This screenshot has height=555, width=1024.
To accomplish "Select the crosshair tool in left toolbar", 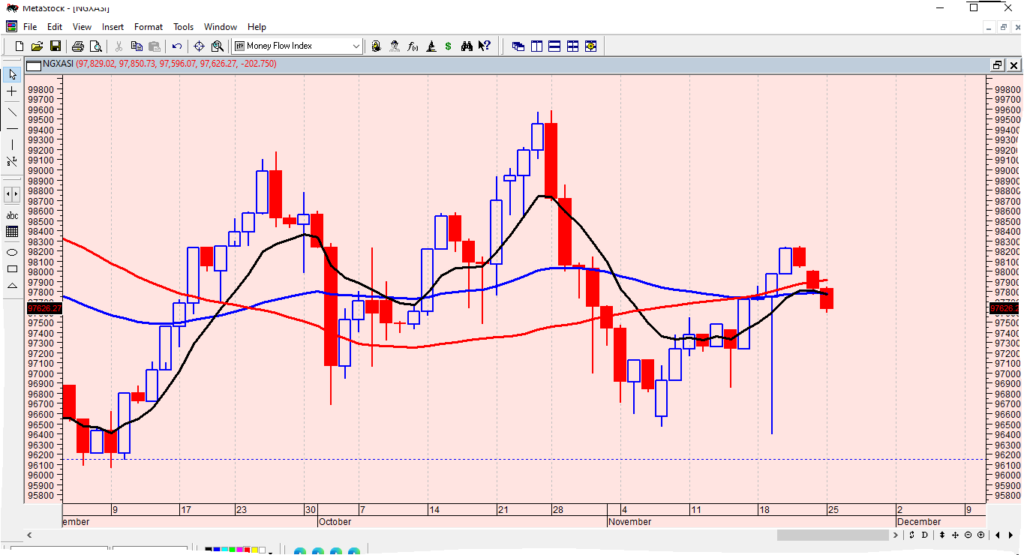I will coord(12,91).
